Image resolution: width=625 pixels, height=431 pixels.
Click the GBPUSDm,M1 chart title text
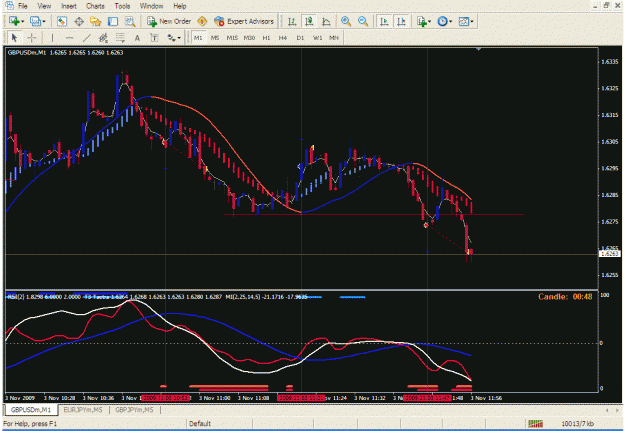pyautogui.click(x=27, y=53)
